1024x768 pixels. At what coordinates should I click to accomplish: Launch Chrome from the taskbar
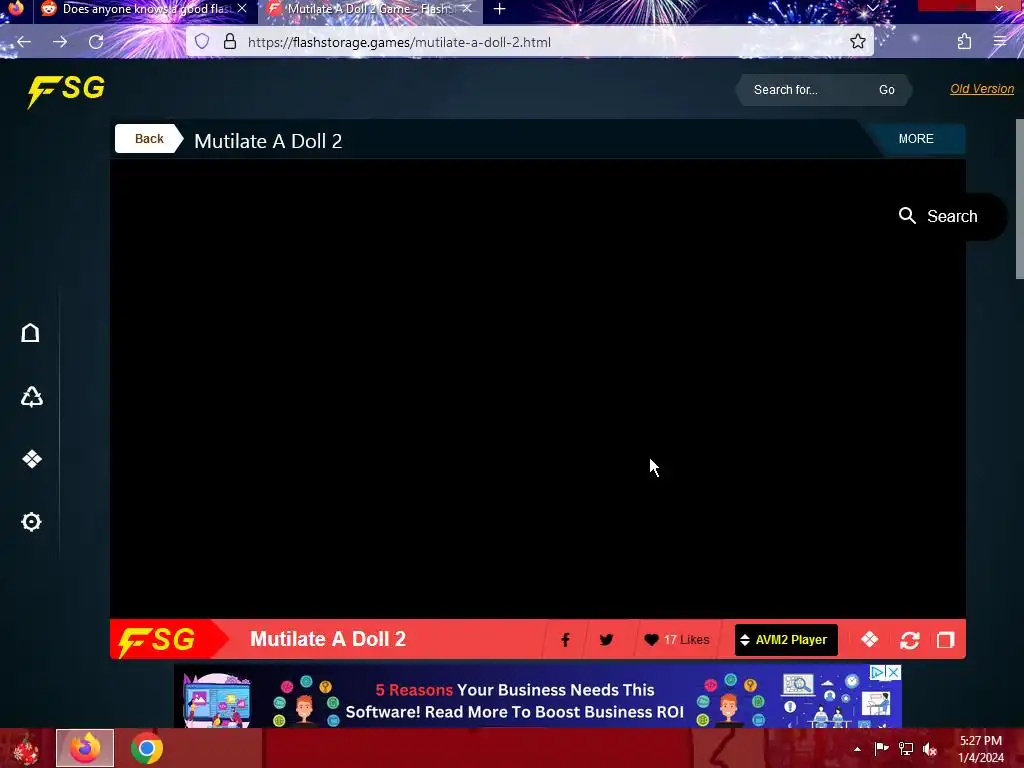(x=146, y=748)
